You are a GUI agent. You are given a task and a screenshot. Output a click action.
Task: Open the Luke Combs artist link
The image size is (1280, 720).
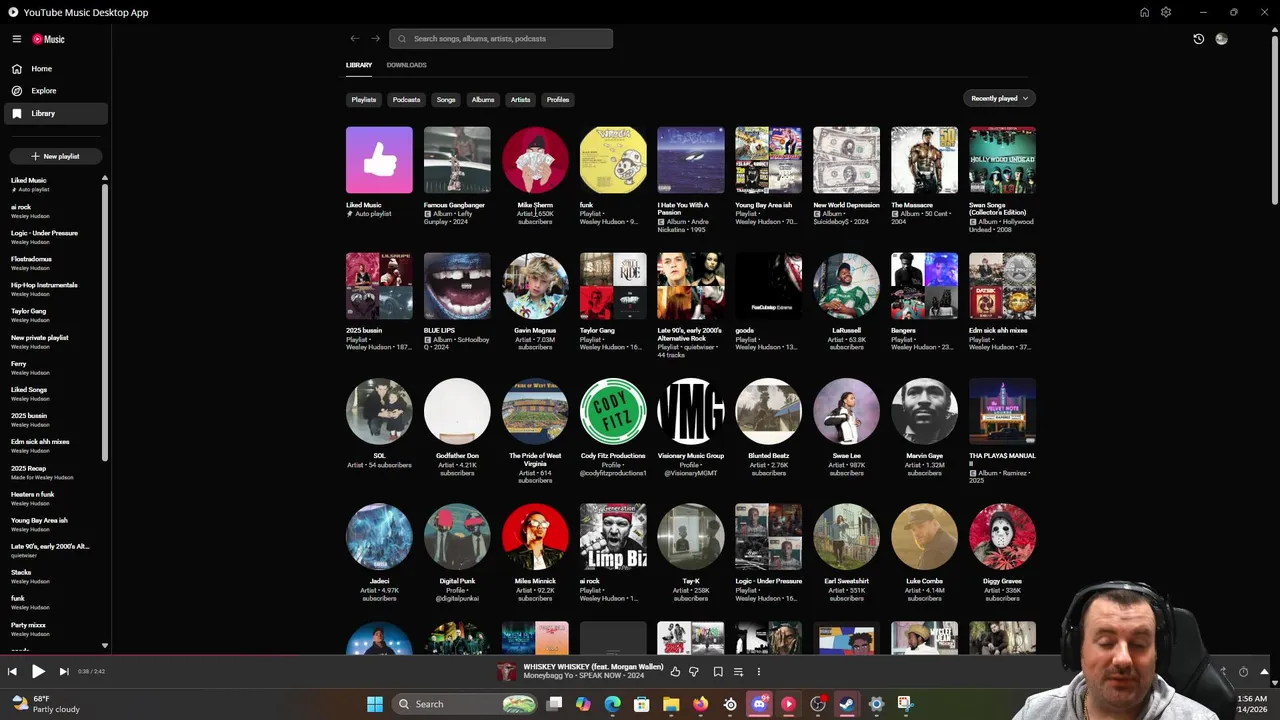tap(924, 581)
